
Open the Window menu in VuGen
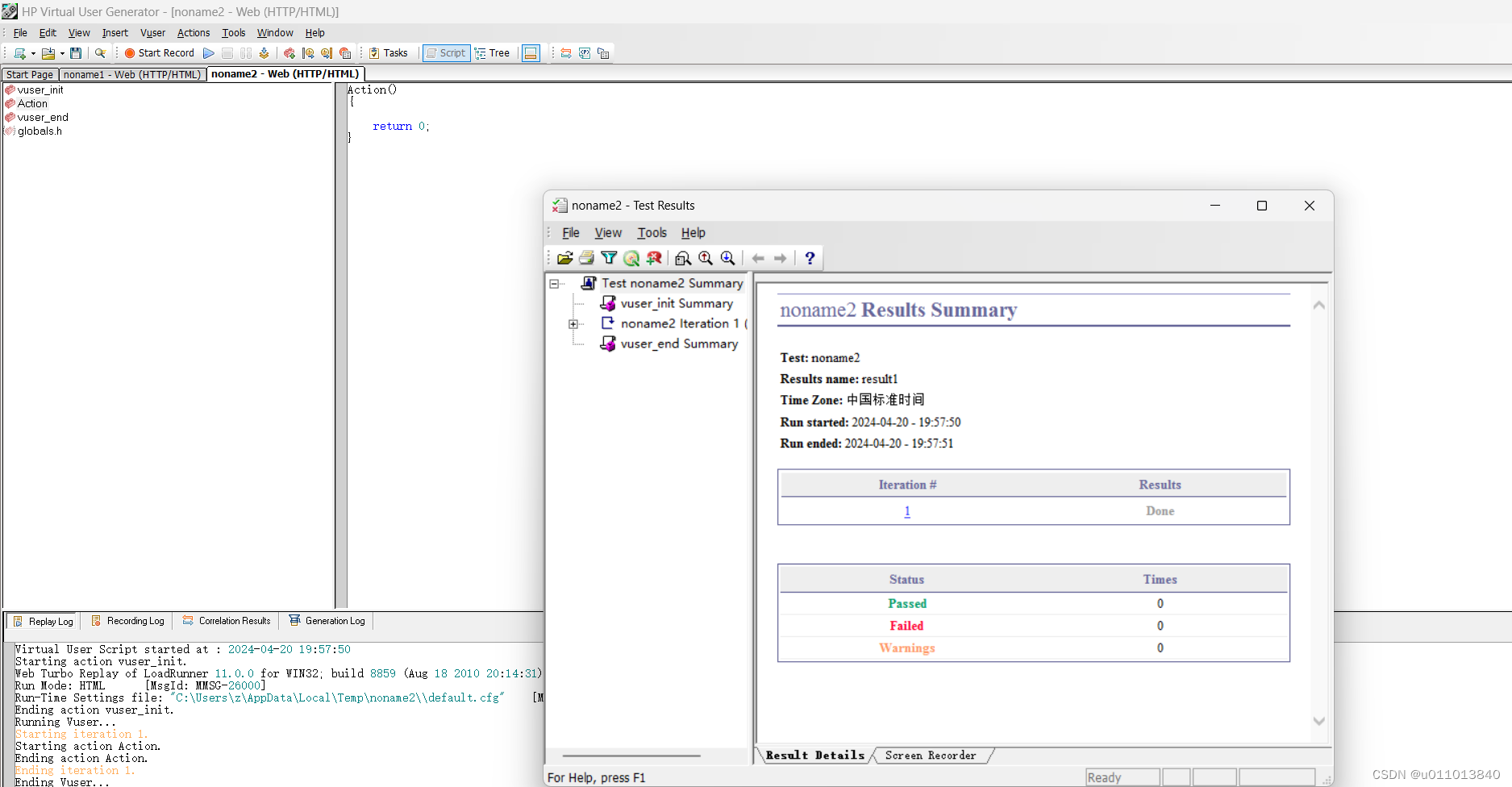click(x=275, y=33)
